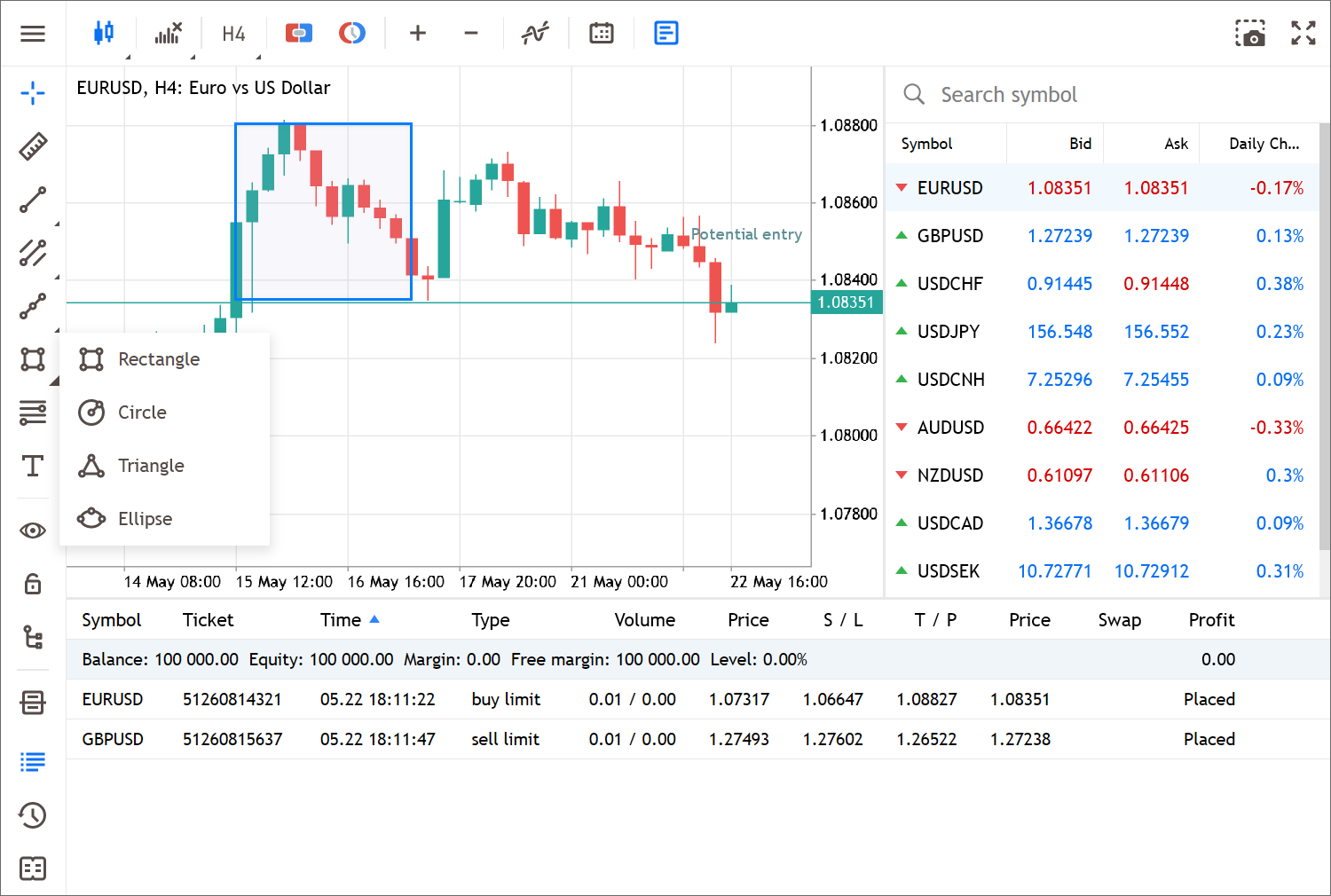Pick the text annotation tool
The height and width of the screenshot is (896, 1331).
33,466
